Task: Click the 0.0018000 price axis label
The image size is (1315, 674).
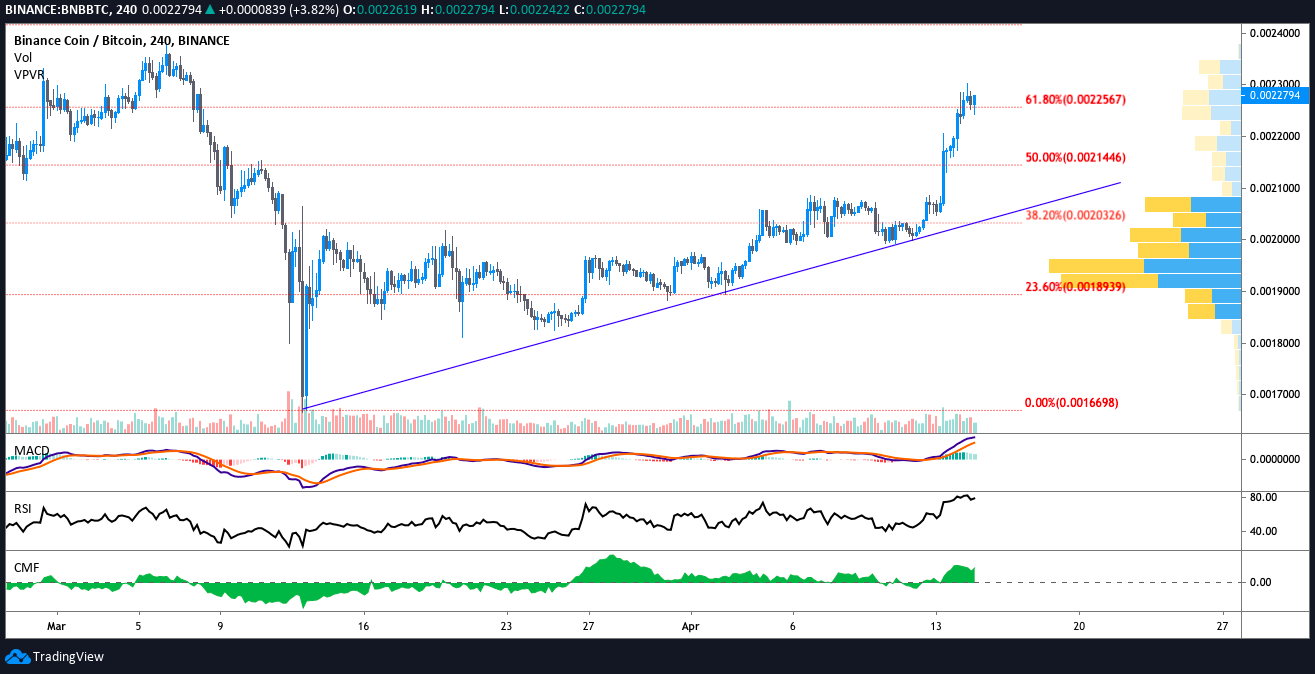Action: click(x=1275, y=344)
